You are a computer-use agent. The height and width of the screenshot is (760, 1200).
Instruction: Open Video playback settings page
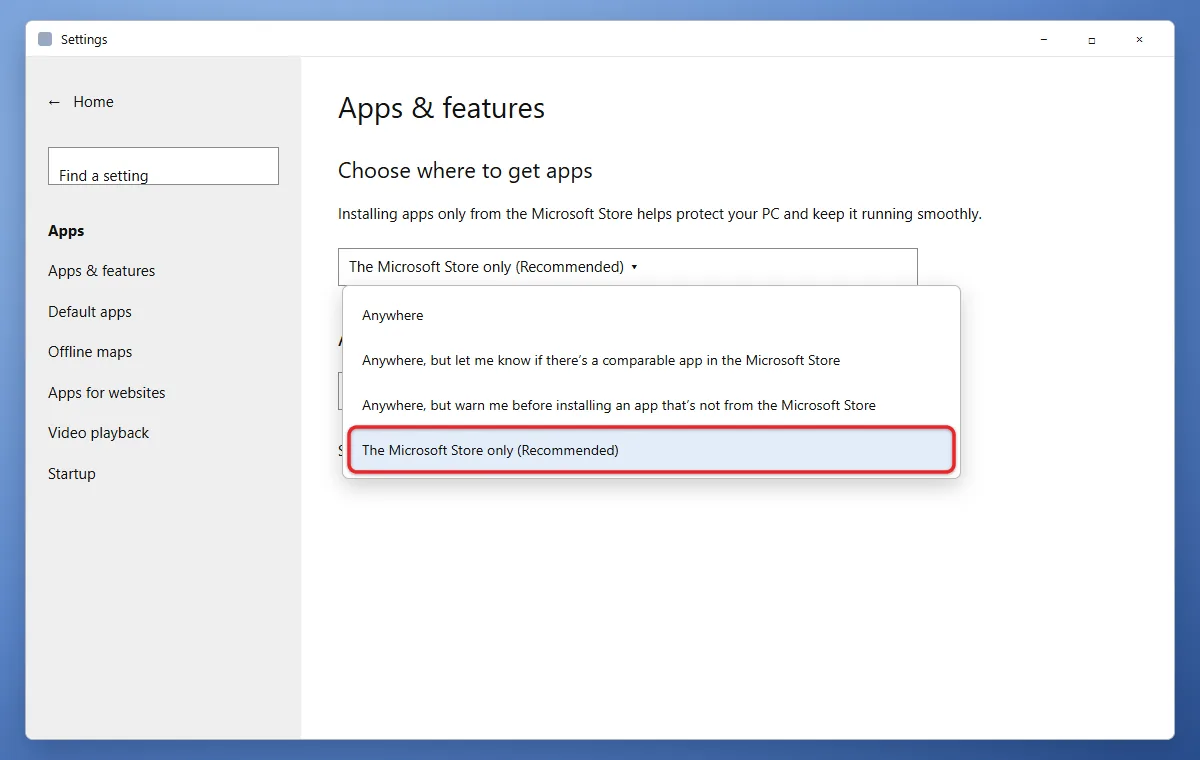(98, 433)
